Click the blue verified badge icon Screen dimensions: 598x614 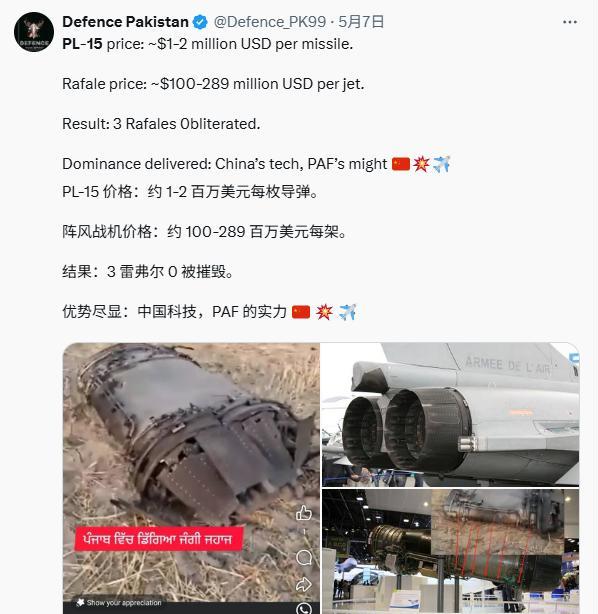click(201, 22)
